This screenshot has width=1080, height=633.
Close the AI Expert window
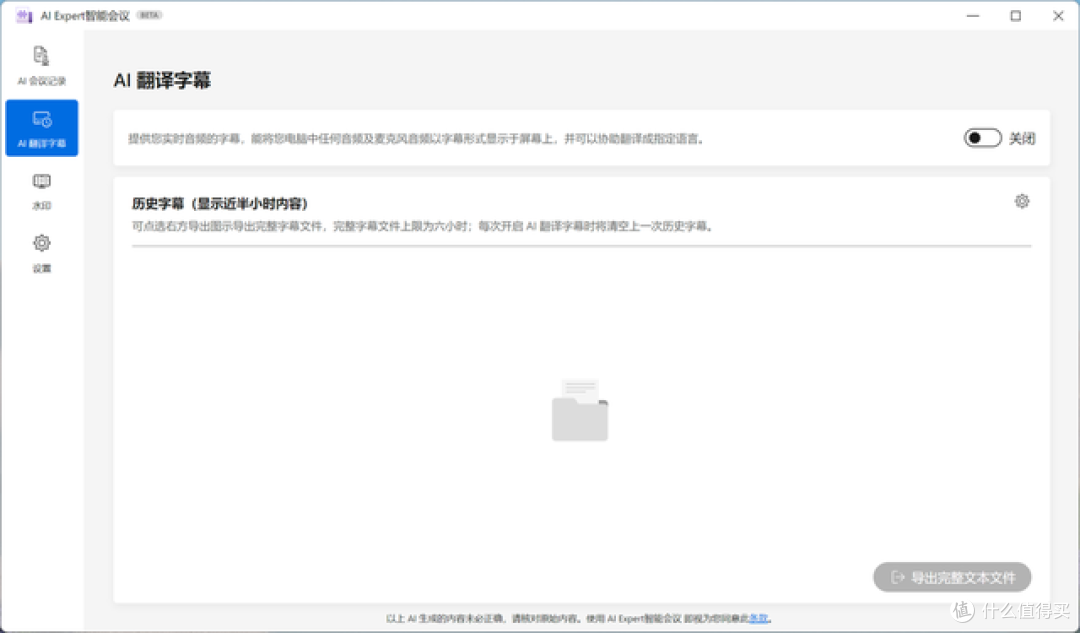coord(1058,15)
